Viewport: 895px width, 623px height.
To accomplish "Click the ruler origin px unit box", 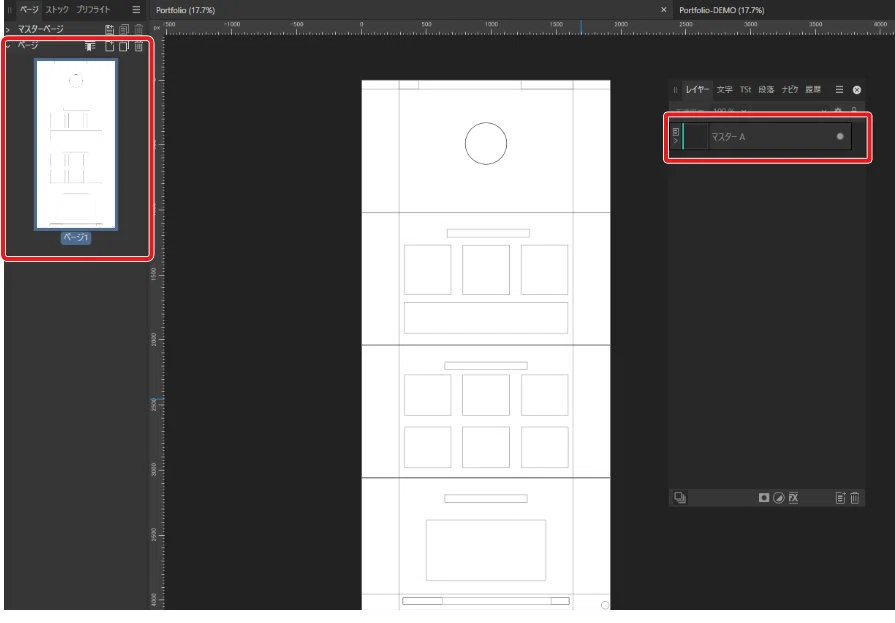I will (157, 28).
